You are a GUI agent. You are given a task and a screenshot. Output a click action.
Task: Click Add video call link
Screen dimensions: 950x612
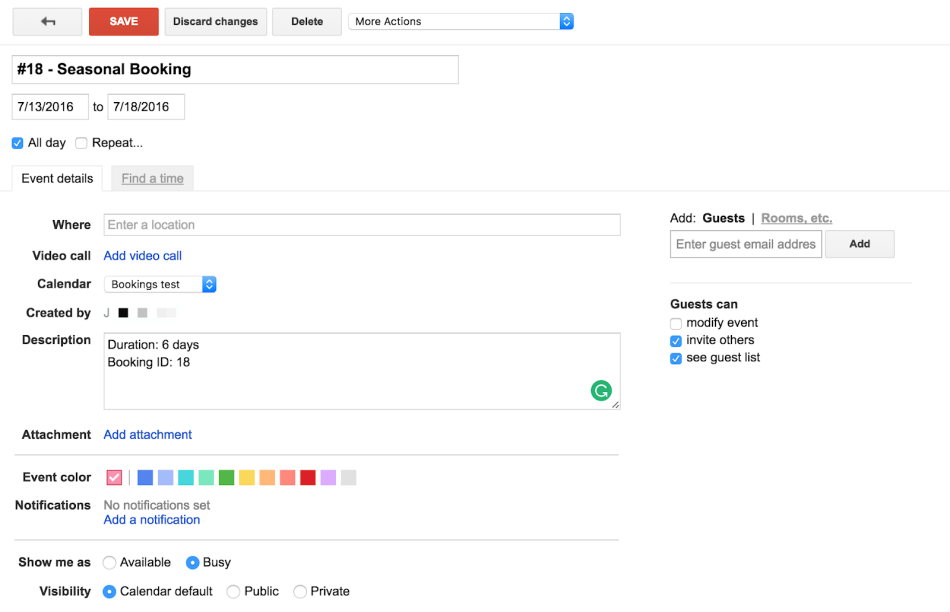[143, 255]
